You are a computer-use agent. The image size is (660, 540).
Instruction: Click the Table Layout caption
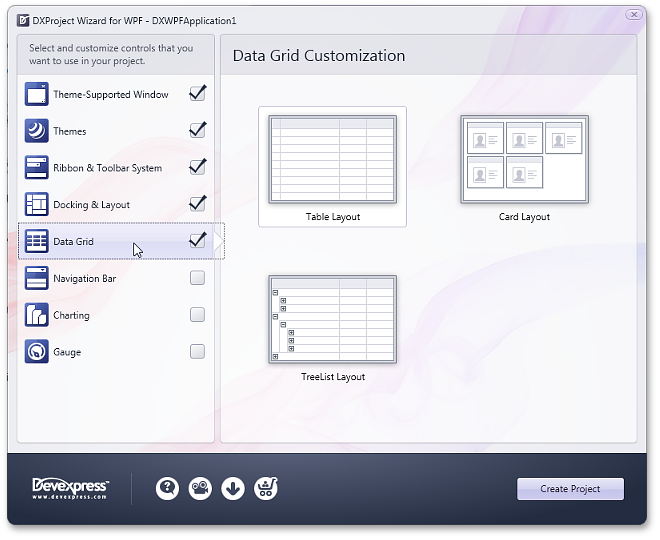click(333, 217)
